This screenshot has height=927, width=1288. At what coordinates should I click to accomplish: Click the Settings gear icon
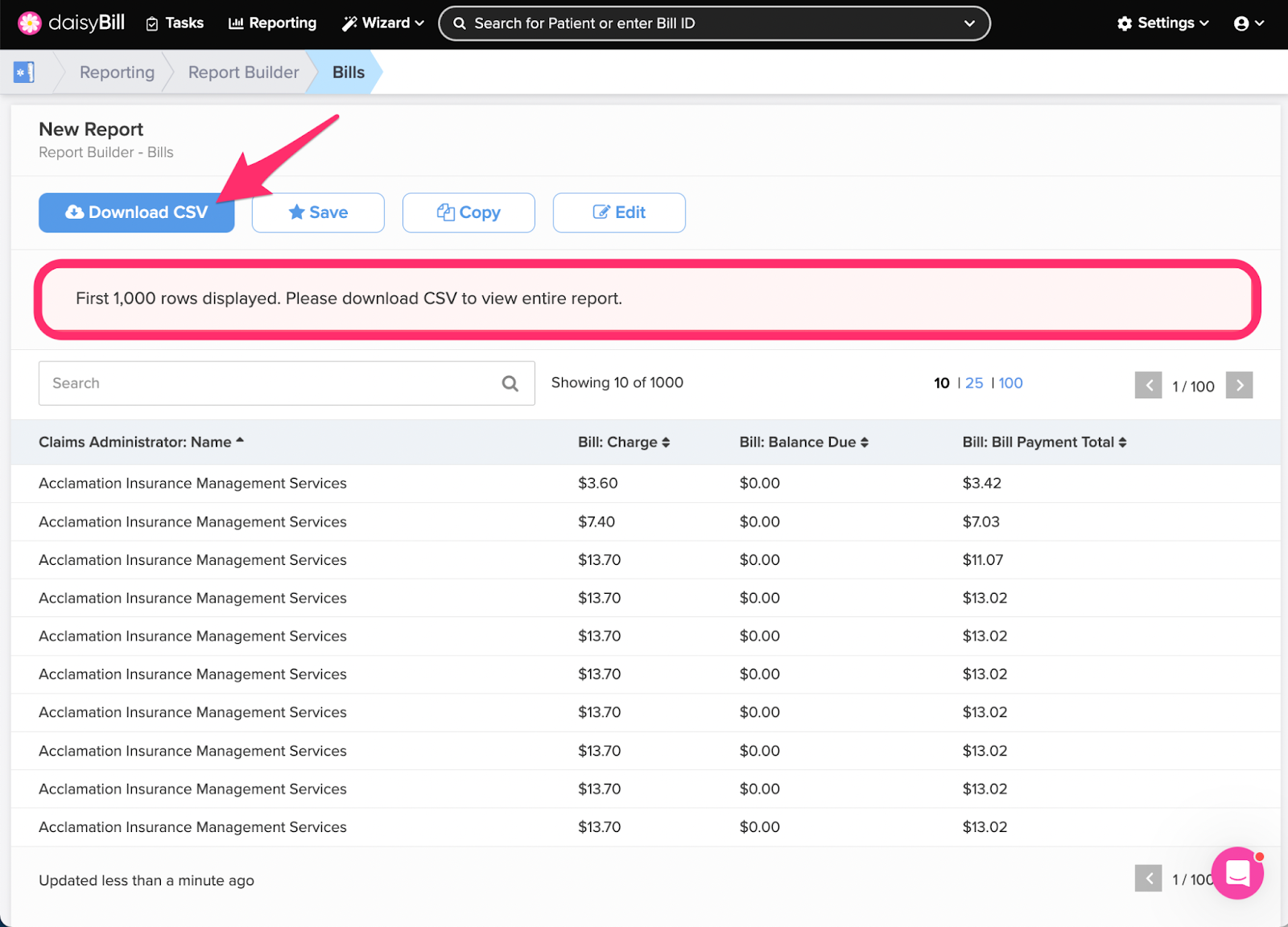tap(1125, 23)
